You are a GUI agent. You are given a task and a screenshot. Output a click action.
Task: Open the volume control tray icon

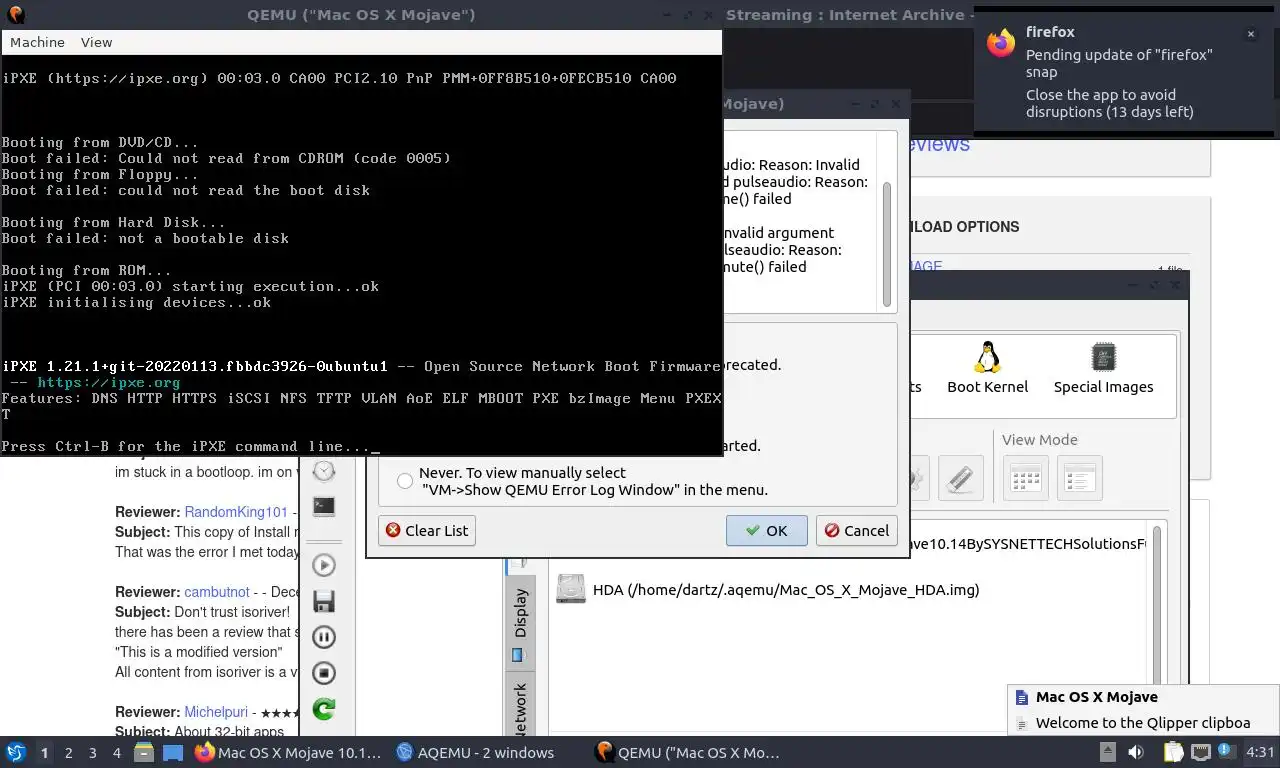tap(1136, 752)
